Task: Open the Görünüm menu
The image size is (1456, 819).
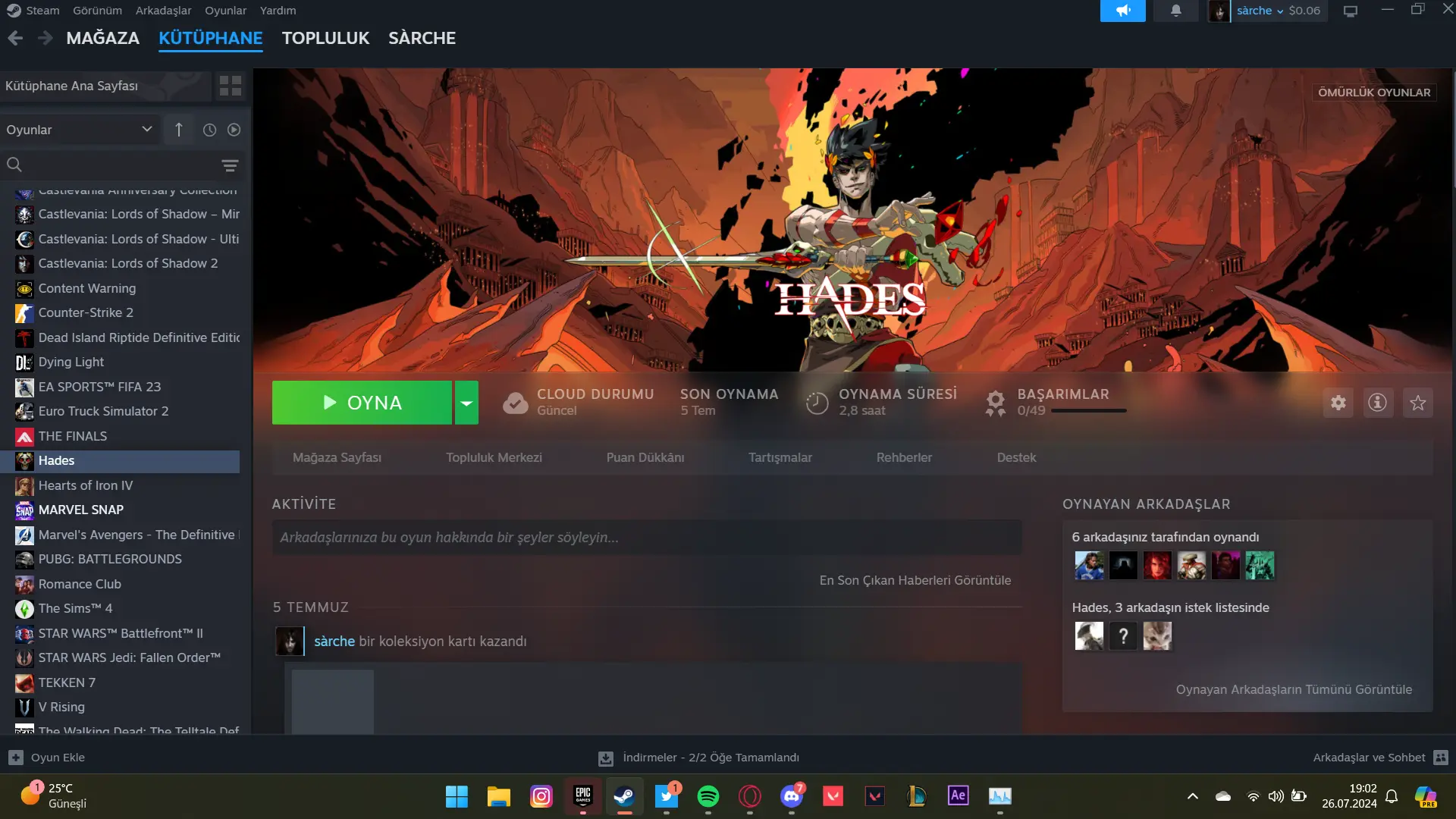Action: 97,11
